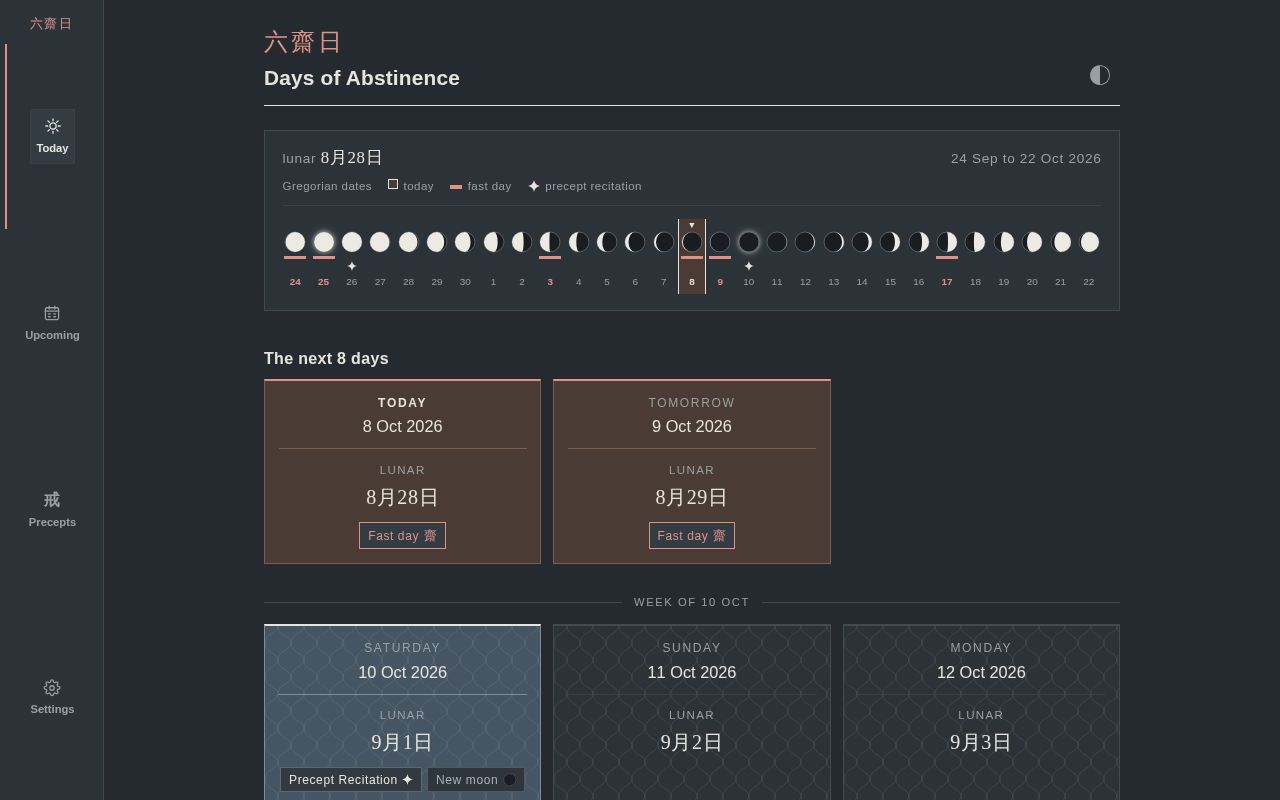Click the Precept Recitation badge on Saturday card
The width and height of the screenshot is (1280, 800).
[x=351, y=780]
